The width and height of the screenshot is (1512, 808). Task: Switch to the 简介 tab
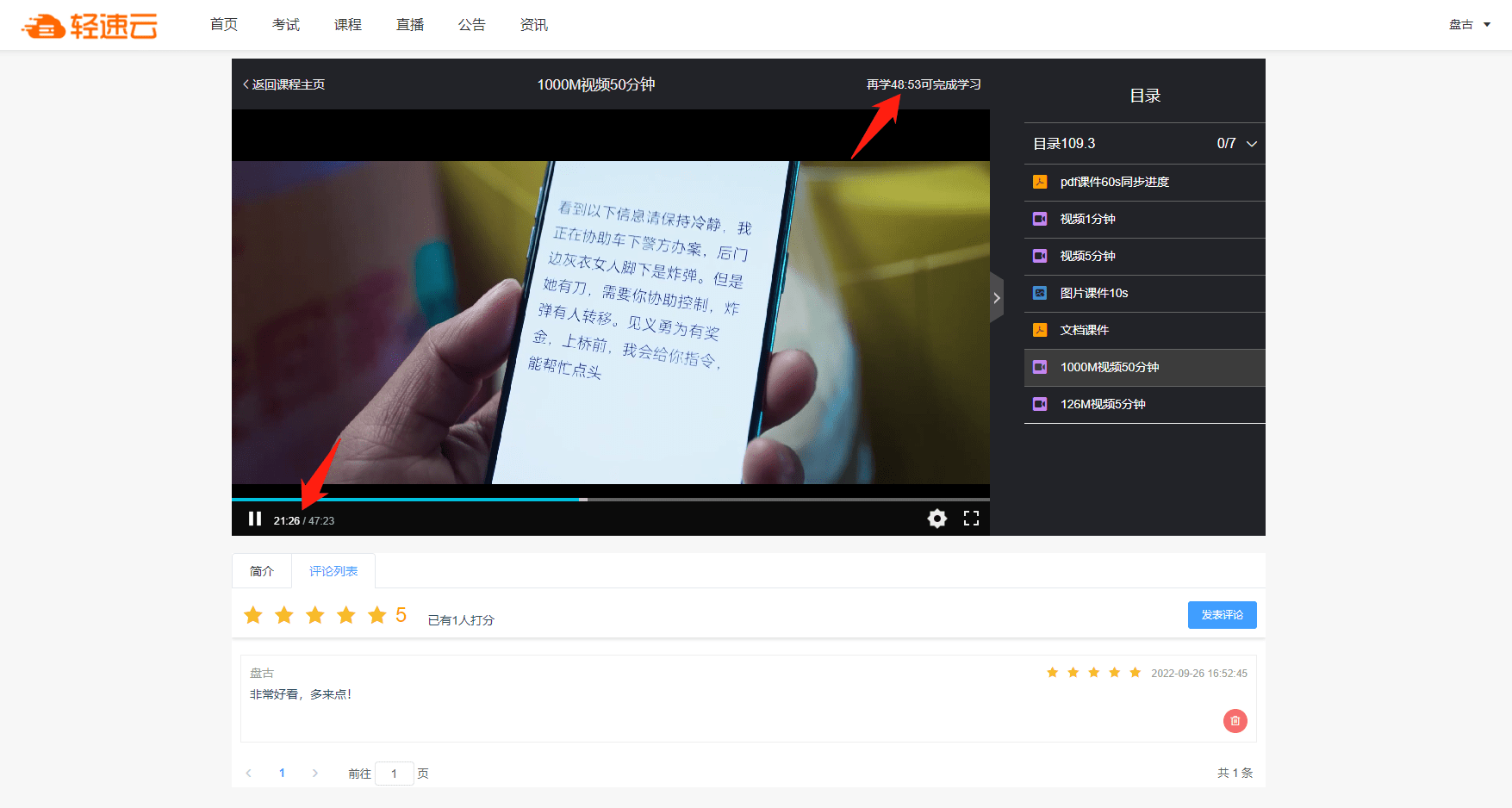pos(262,571)
